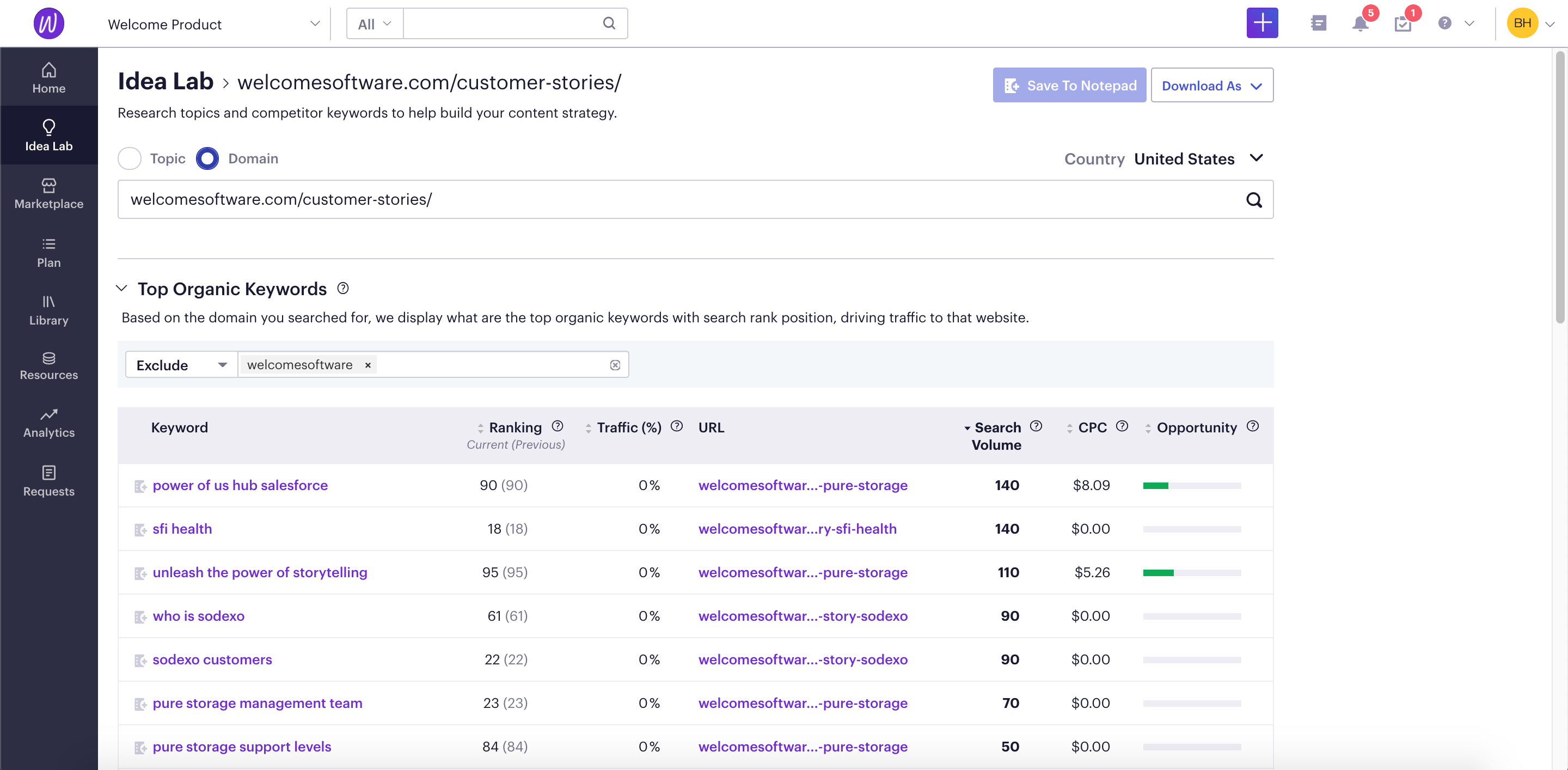Save 'sfi health' keyword to notepad icon
This screenshot has width=1568, height=770.
(x=140, y=529)
